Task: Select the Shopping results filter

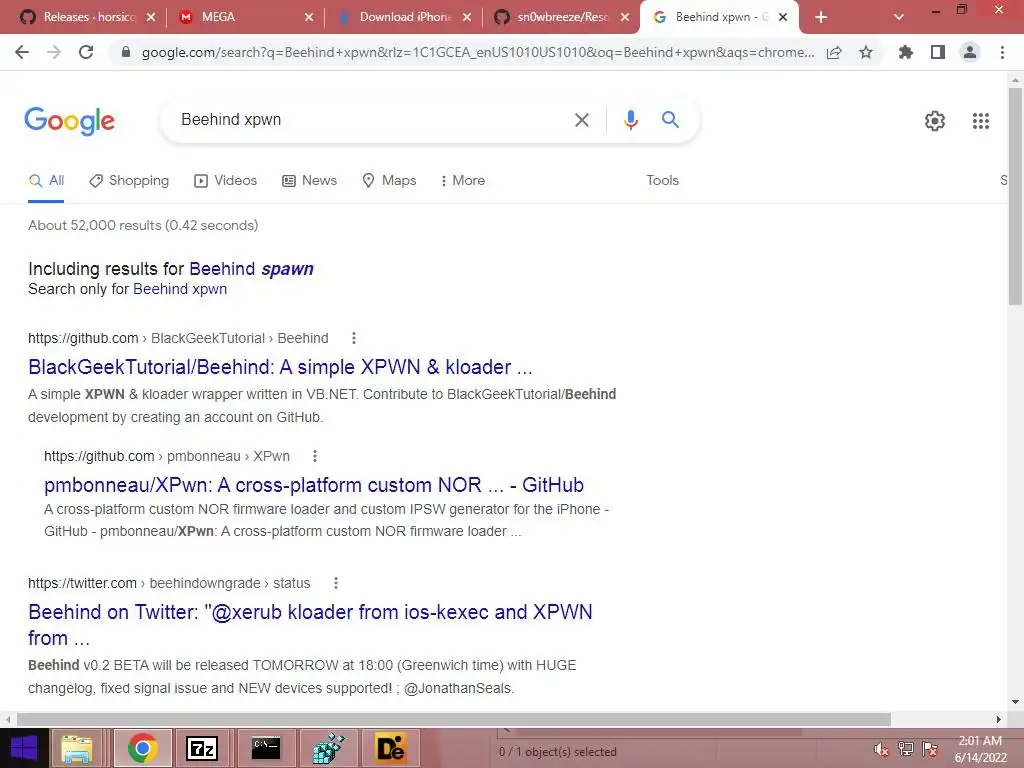Action: click(x=129, y=181)
